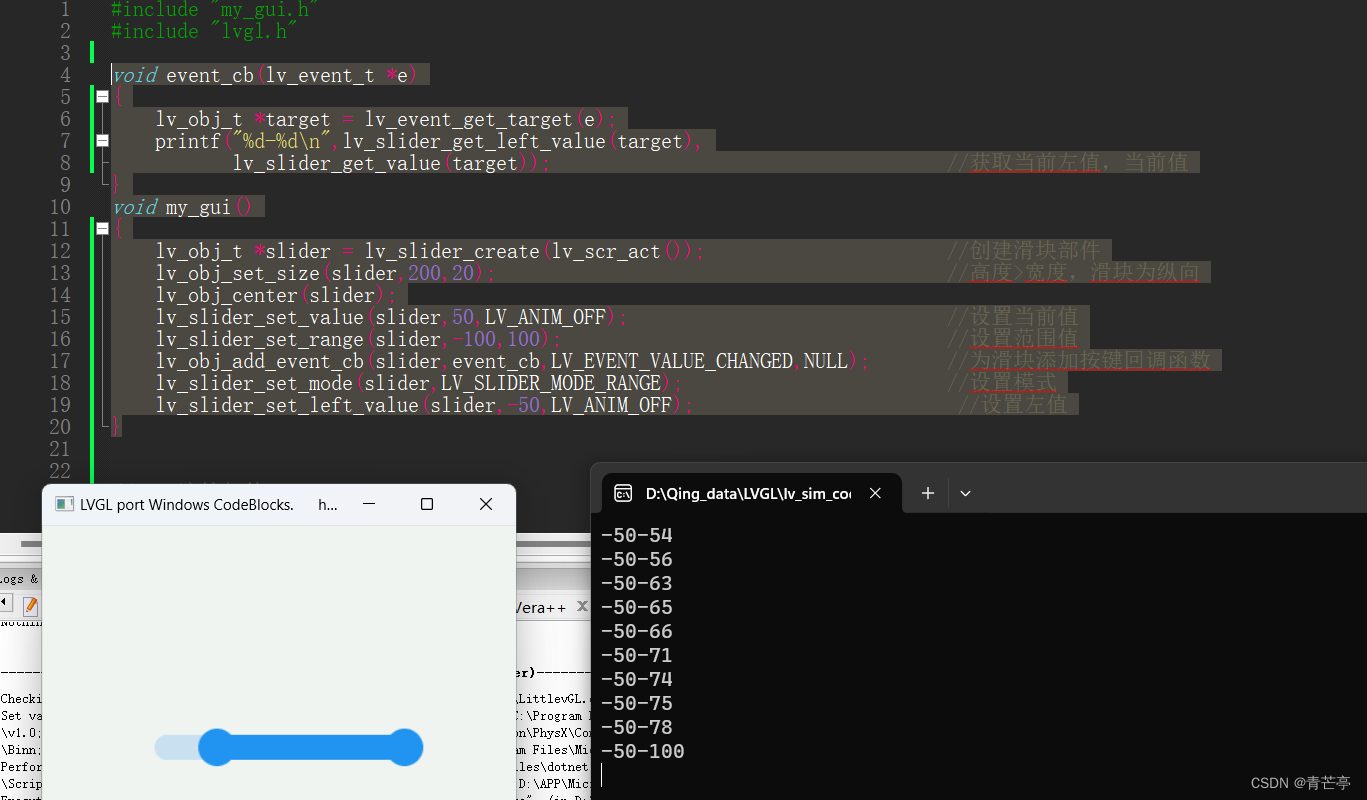Close the Vera++ log tab
This screenshot has width=1367, height=800.
[x=583, y=606]
